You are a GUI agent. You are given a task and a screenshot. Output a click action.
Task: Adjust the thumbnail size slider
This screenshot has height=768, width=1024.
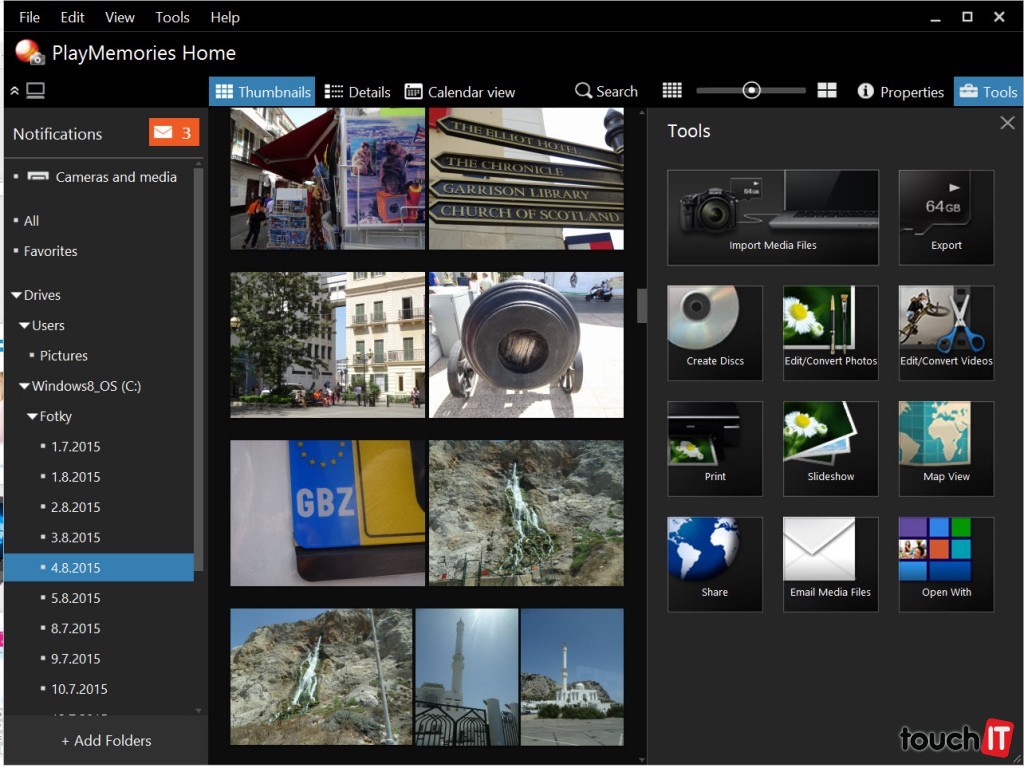coord(751,91)
